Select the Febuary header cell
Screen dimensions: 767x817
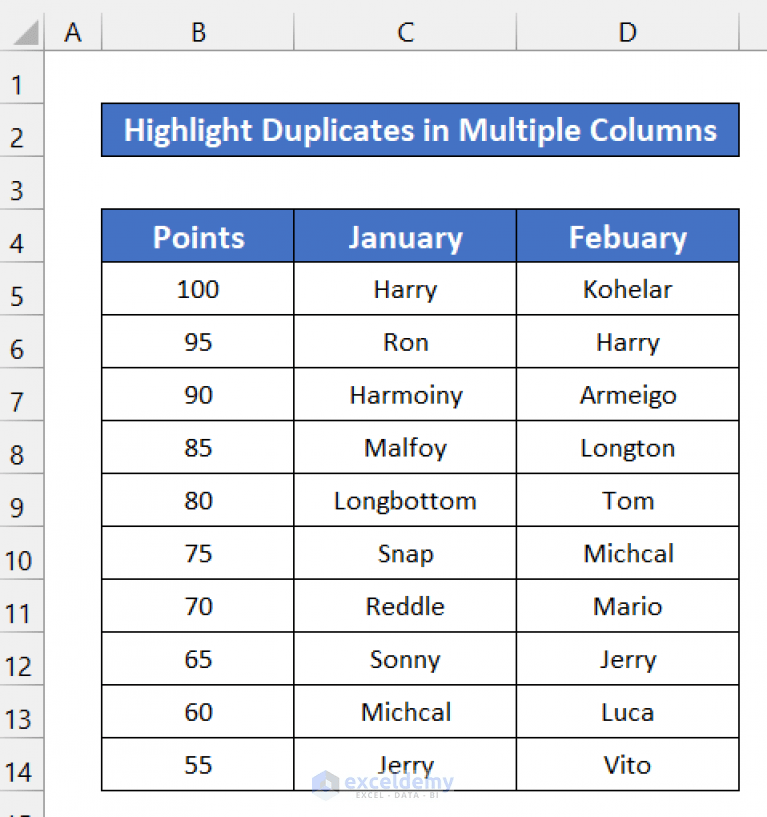(627, 236)
